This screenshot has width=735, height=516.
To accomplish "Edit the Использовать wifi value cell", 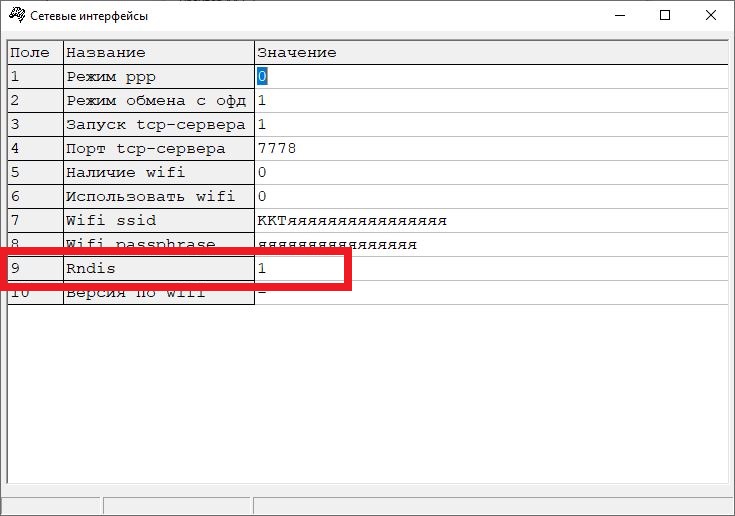I will 490,197.
